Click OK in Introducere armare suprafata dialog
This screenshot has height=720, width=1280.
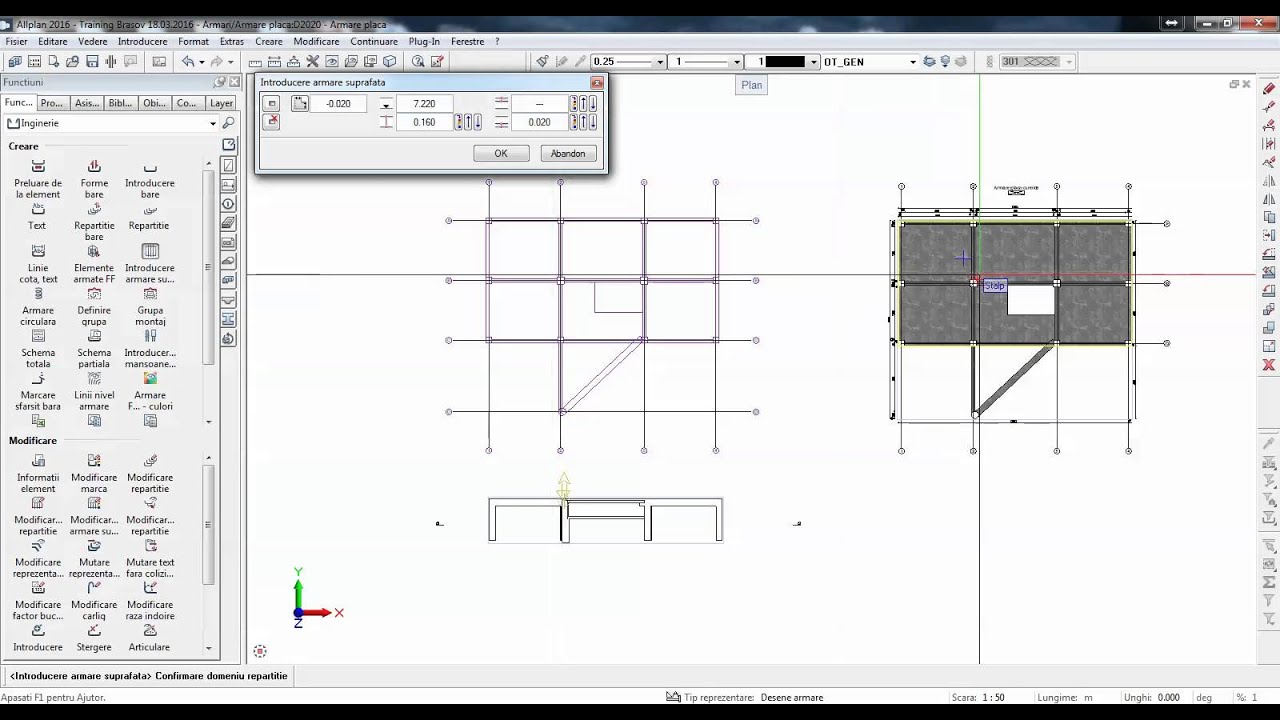501,153
